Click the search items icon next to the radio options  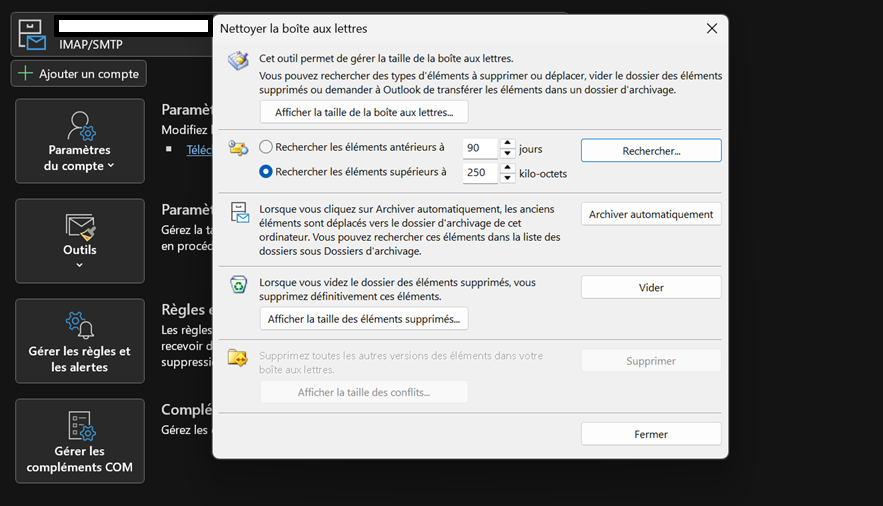[238, 149]
